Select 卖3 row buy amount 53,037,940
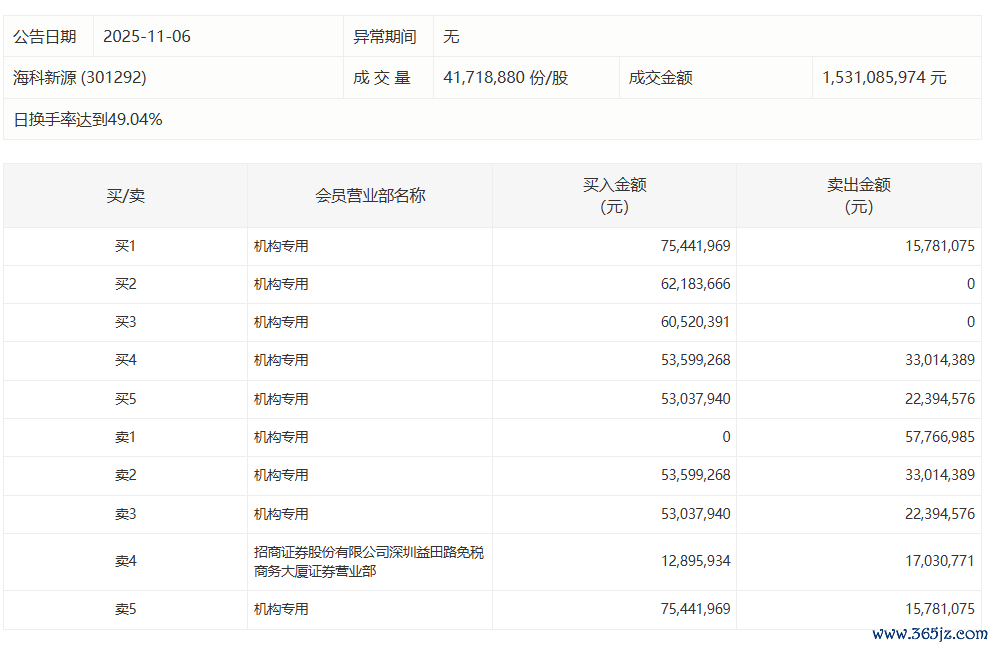The height and width of the screenshot is (649, 995). [695, 514]
